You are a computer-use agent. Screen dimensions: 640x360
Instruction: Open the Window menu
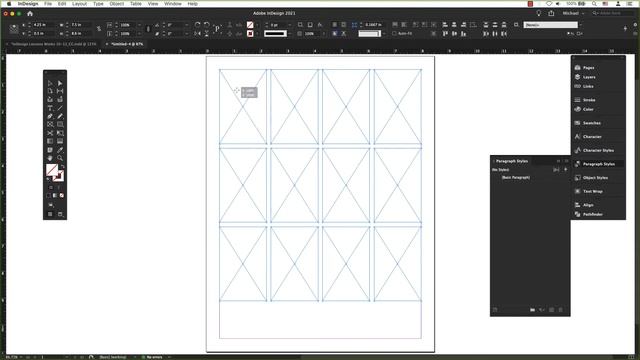pyautogui.click(x=173, y=4)
